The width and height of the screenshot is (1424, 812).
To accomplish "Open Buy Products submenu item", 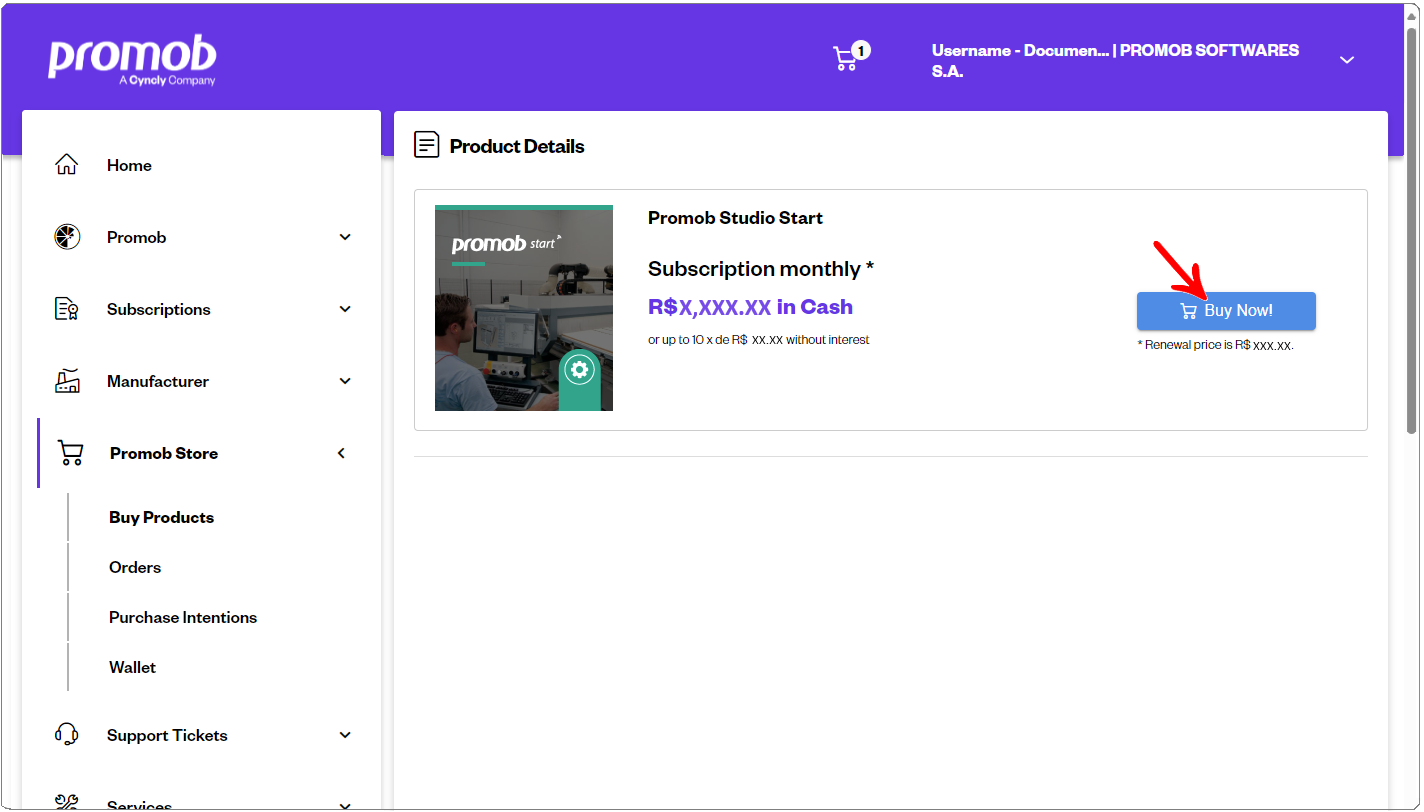I will point(162,517).
